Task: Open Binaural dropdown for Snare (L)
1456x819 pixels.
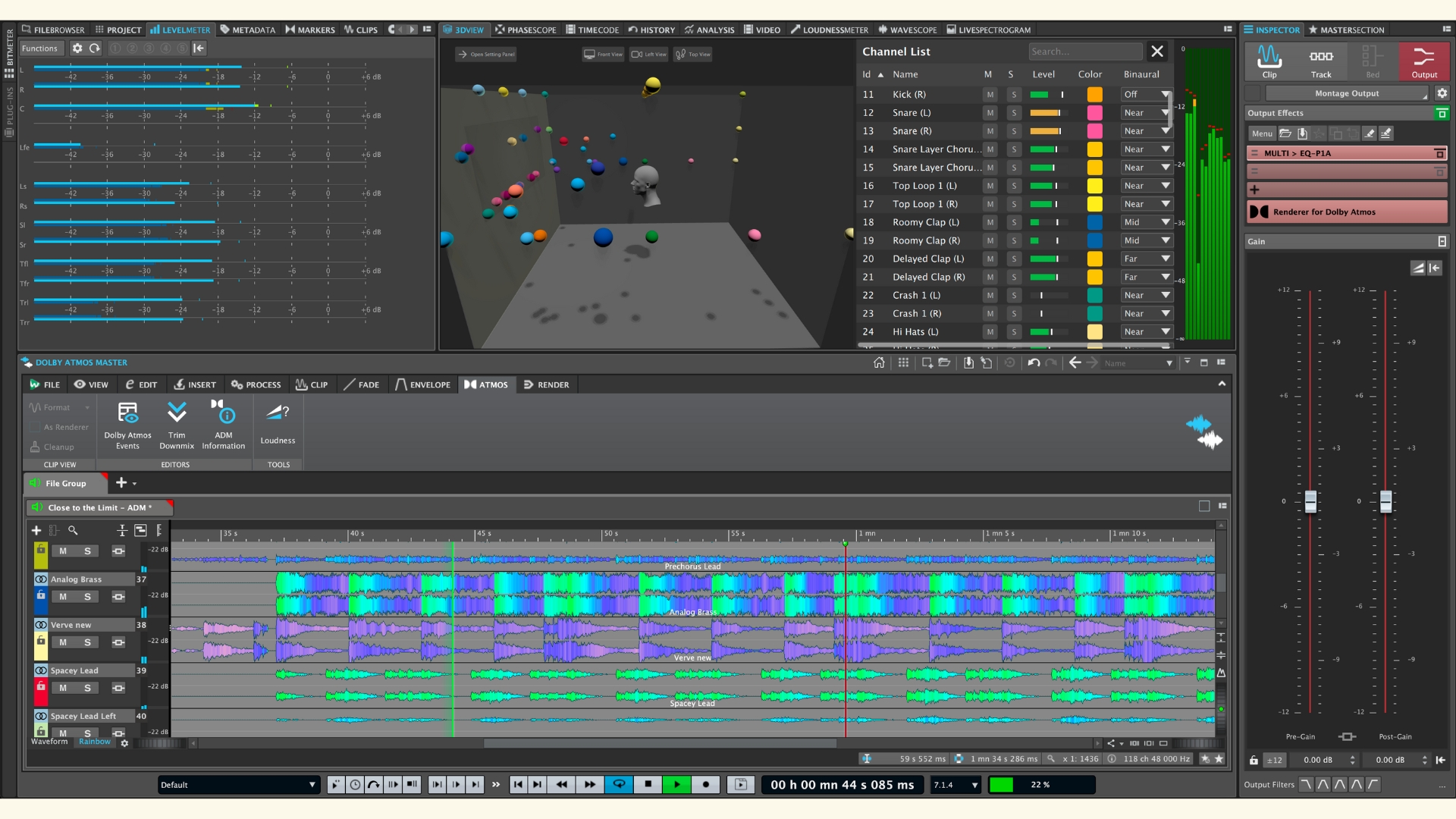Action: tap(1147, 113)
